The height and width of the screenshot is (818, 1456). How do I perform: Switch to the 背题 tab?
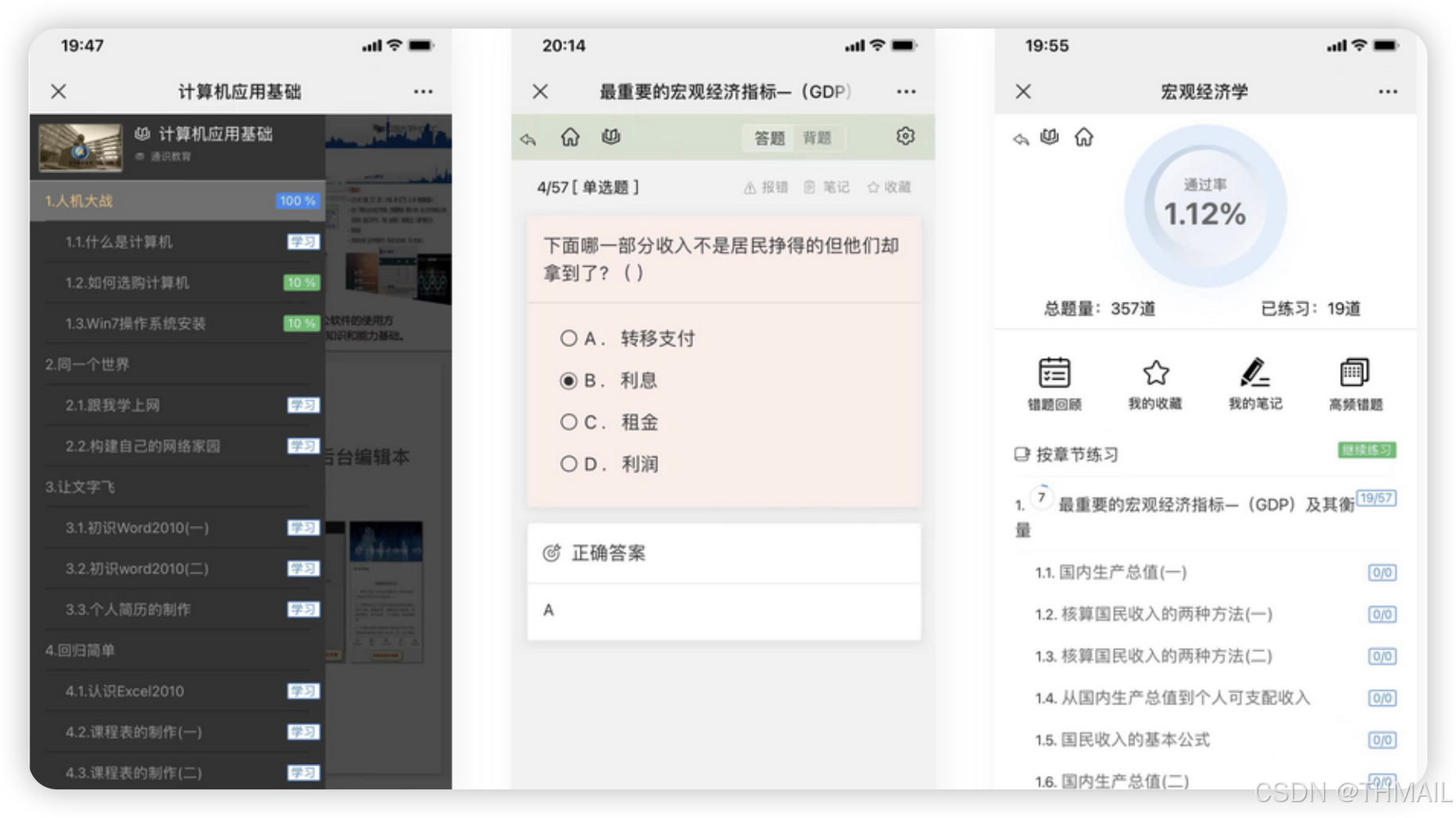coord(819,137)
